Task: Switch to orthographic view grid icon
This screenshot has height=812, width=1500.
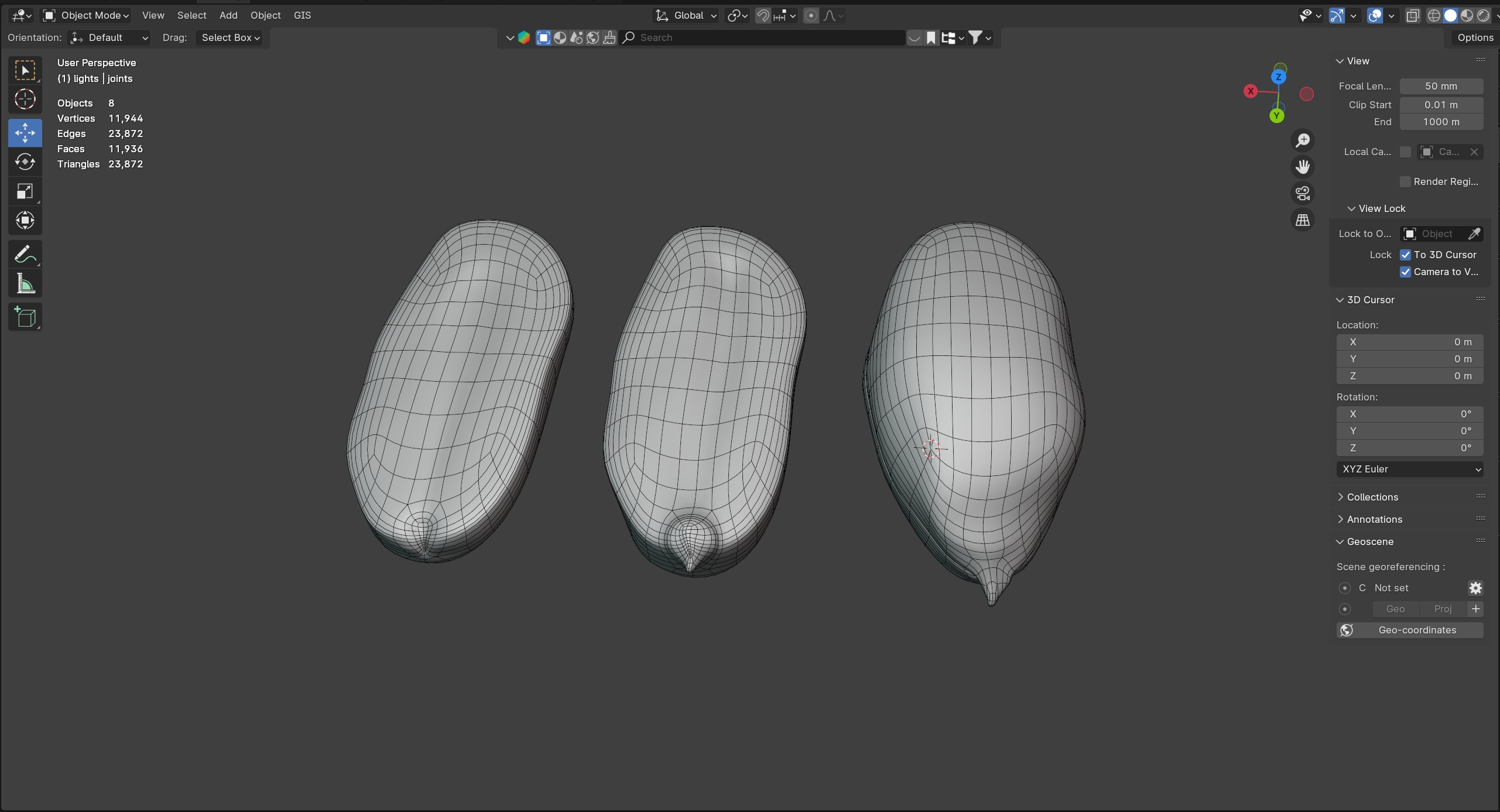Action: (x=1303, y=220)
